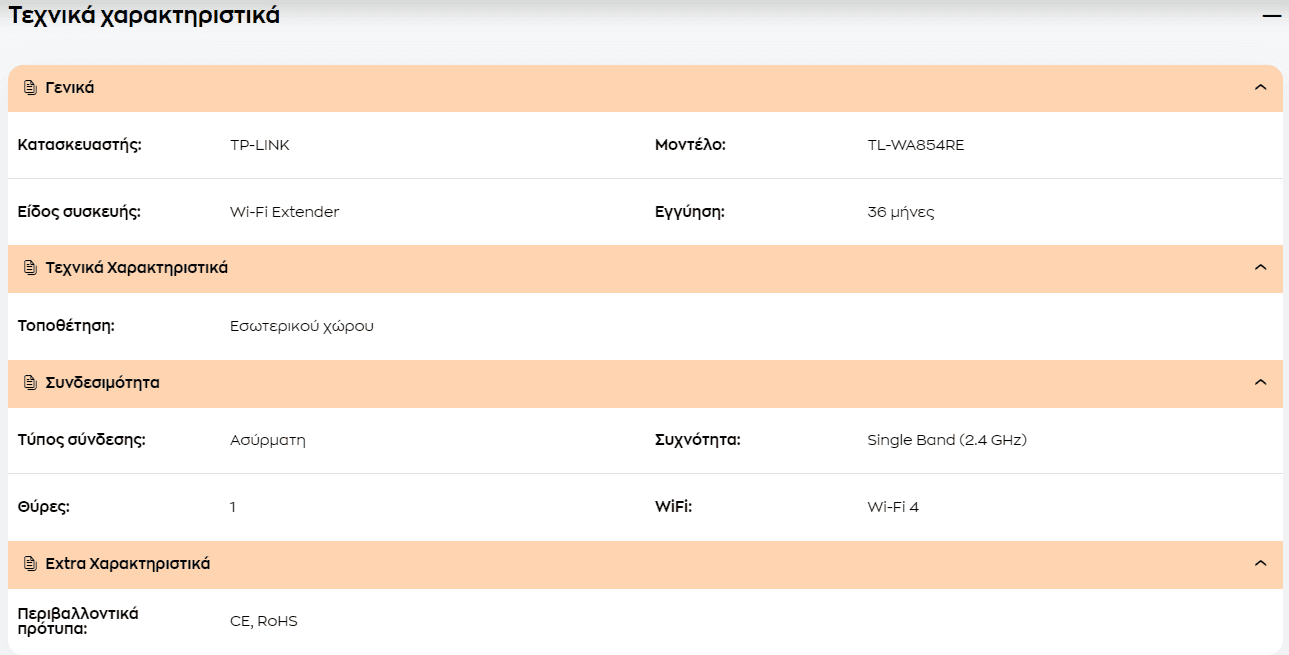
Task: Select the TL-WA854RE model value
Action: (916, 145)
